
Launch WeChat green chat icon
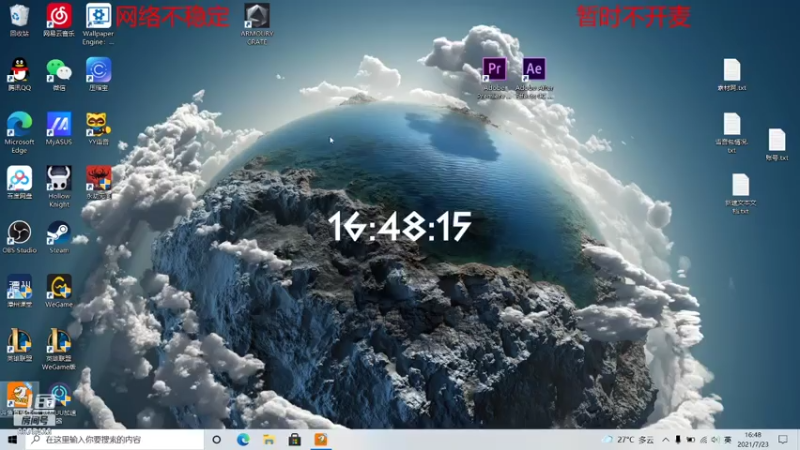point(59,75)
